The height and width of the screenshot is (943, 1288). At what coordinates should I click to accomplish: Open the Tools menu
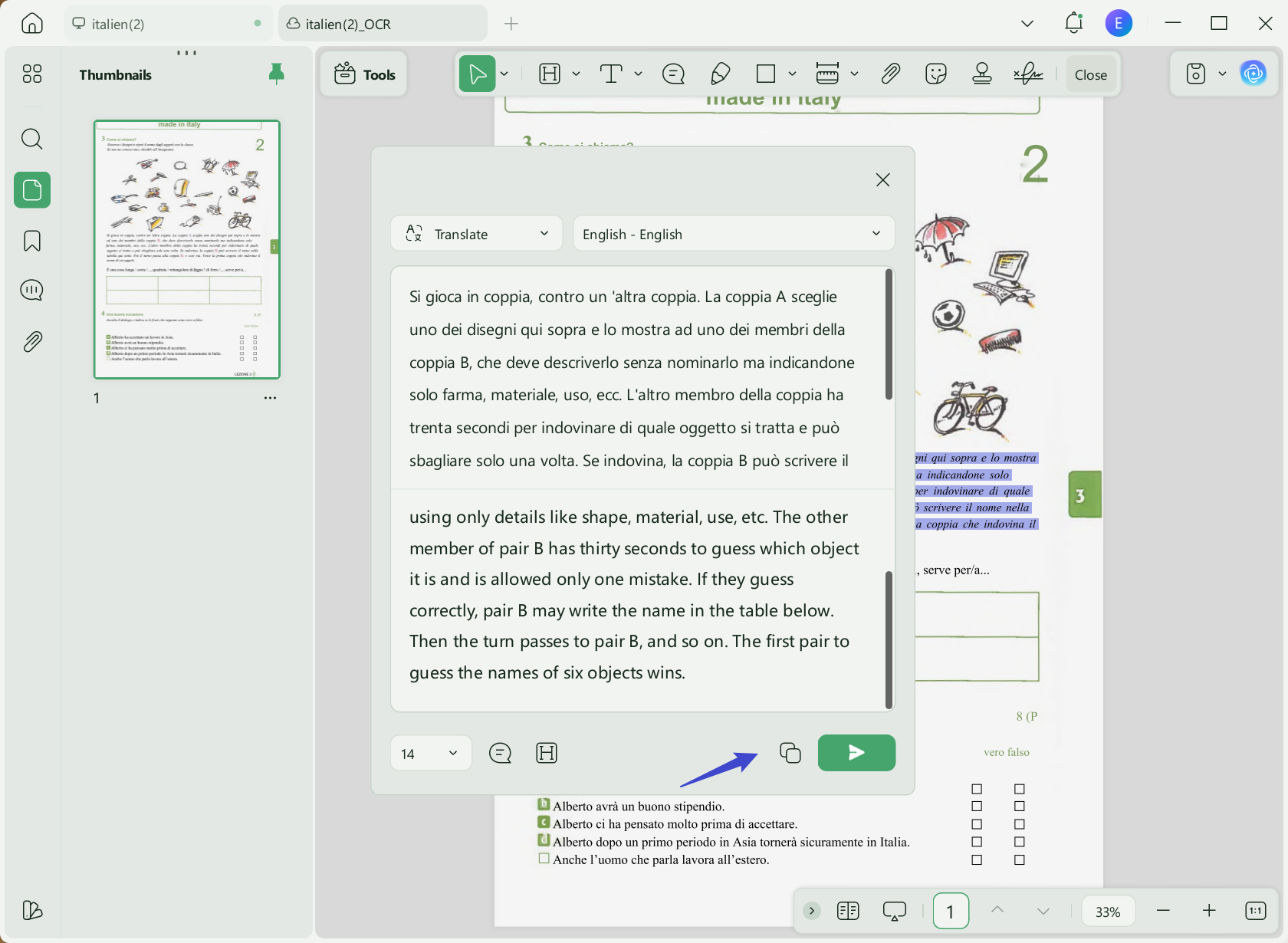(x=364, y=74)
